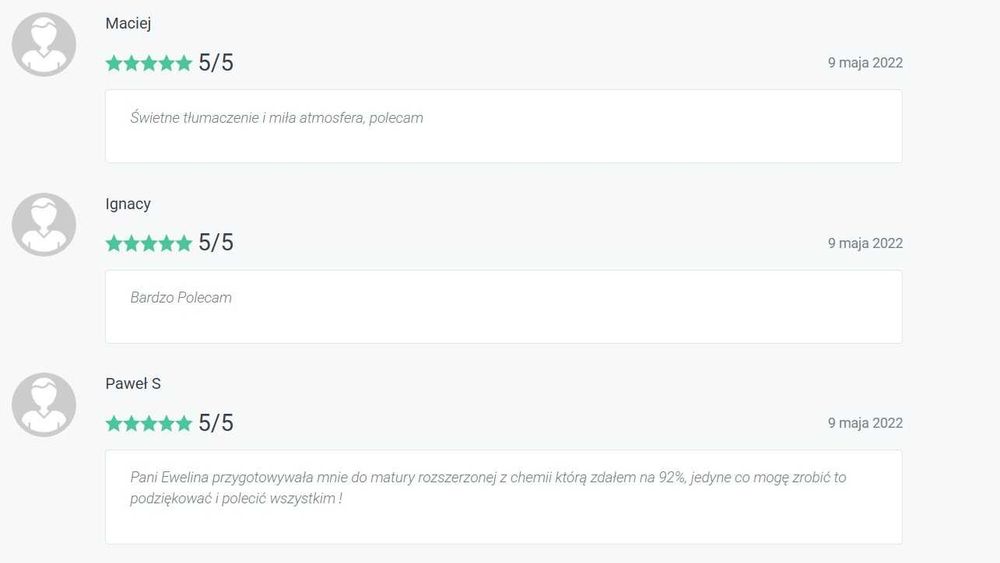Viewport: 1000px width, 563px height.
Task: Click Paweł S's profile avatar icon
Action: click(44, 405)
